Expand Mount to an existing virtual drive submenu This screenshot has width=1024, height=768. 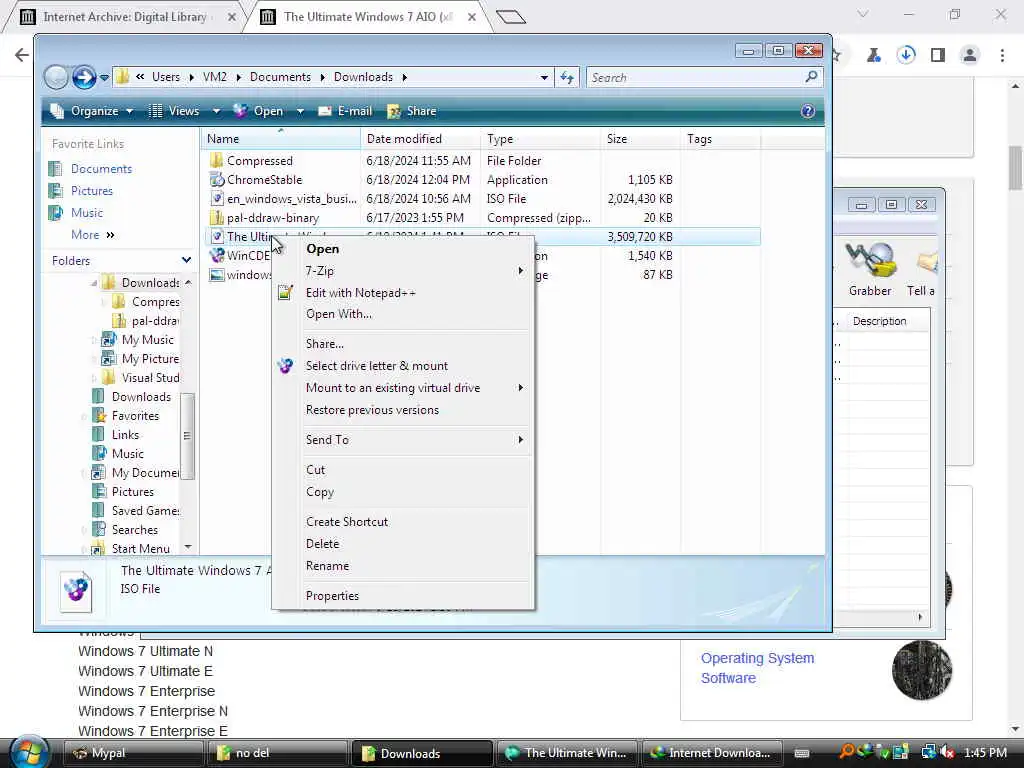click(x=520, y=387)
